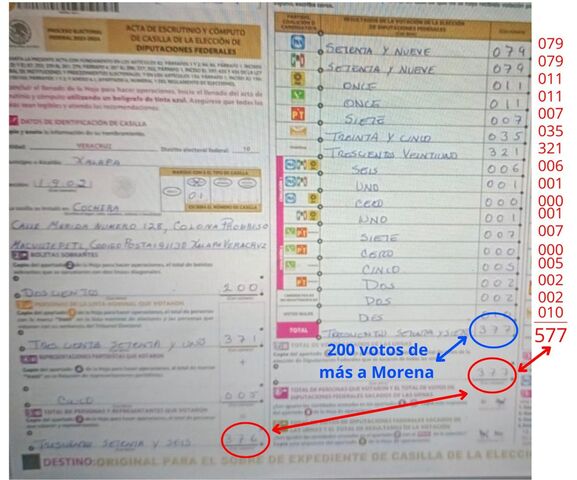
Task: Click the handwritten 'Seis' coalition row
Action: pos(364,170)
